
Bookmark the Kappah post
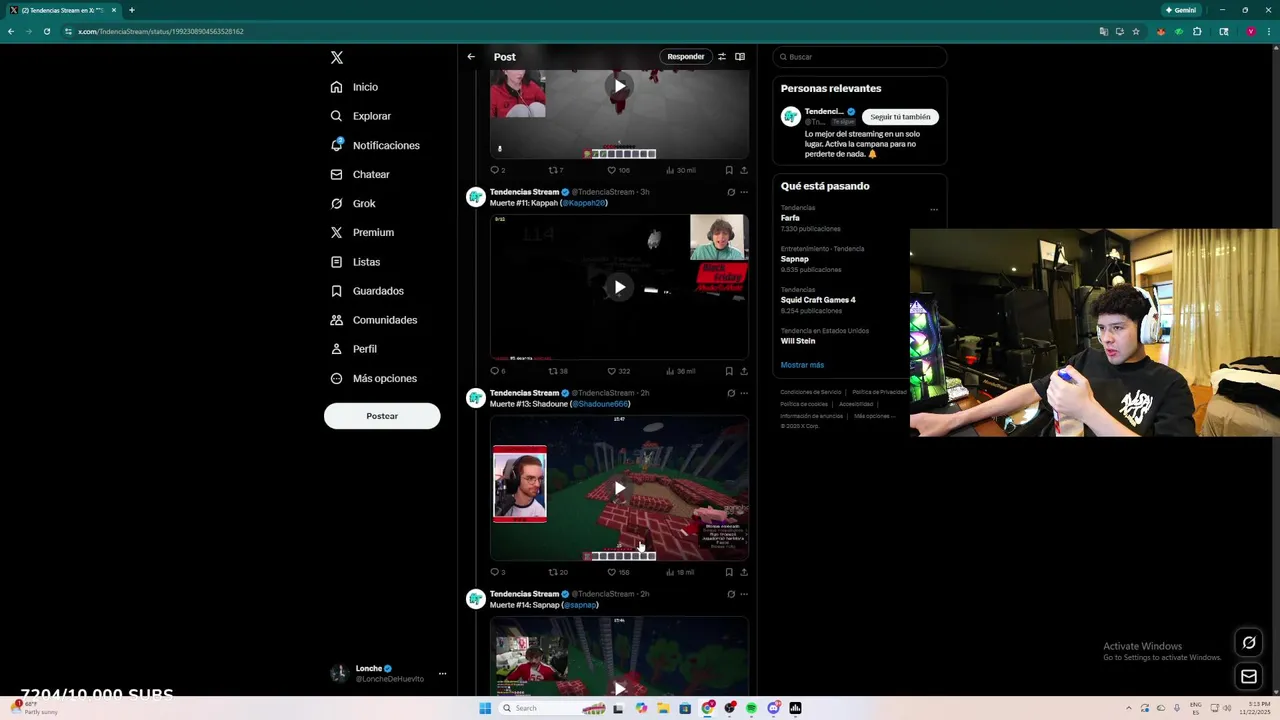729,371
